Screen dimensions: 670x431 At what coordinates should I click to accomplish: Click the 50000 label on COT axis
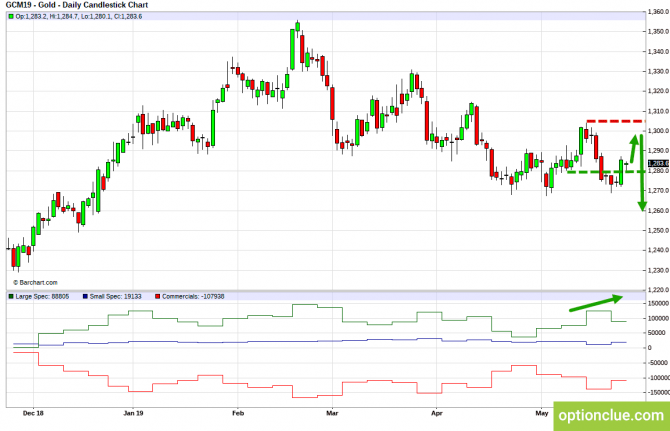[x=657, y=333]
